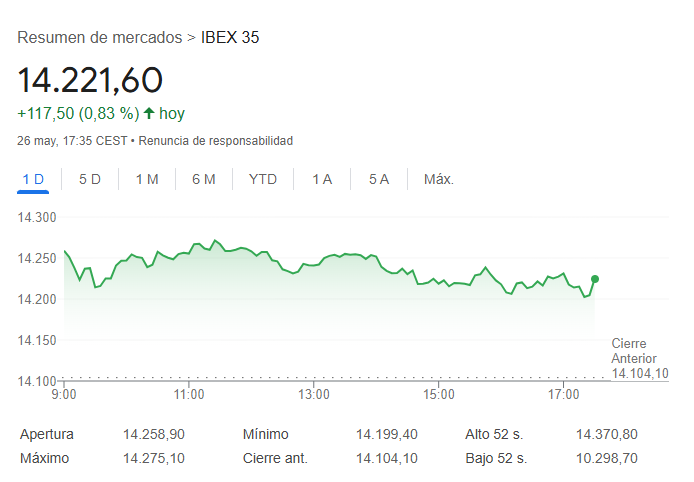Select the 1 D time range tab
Viewport: 694px width, 482px height.
33,180
